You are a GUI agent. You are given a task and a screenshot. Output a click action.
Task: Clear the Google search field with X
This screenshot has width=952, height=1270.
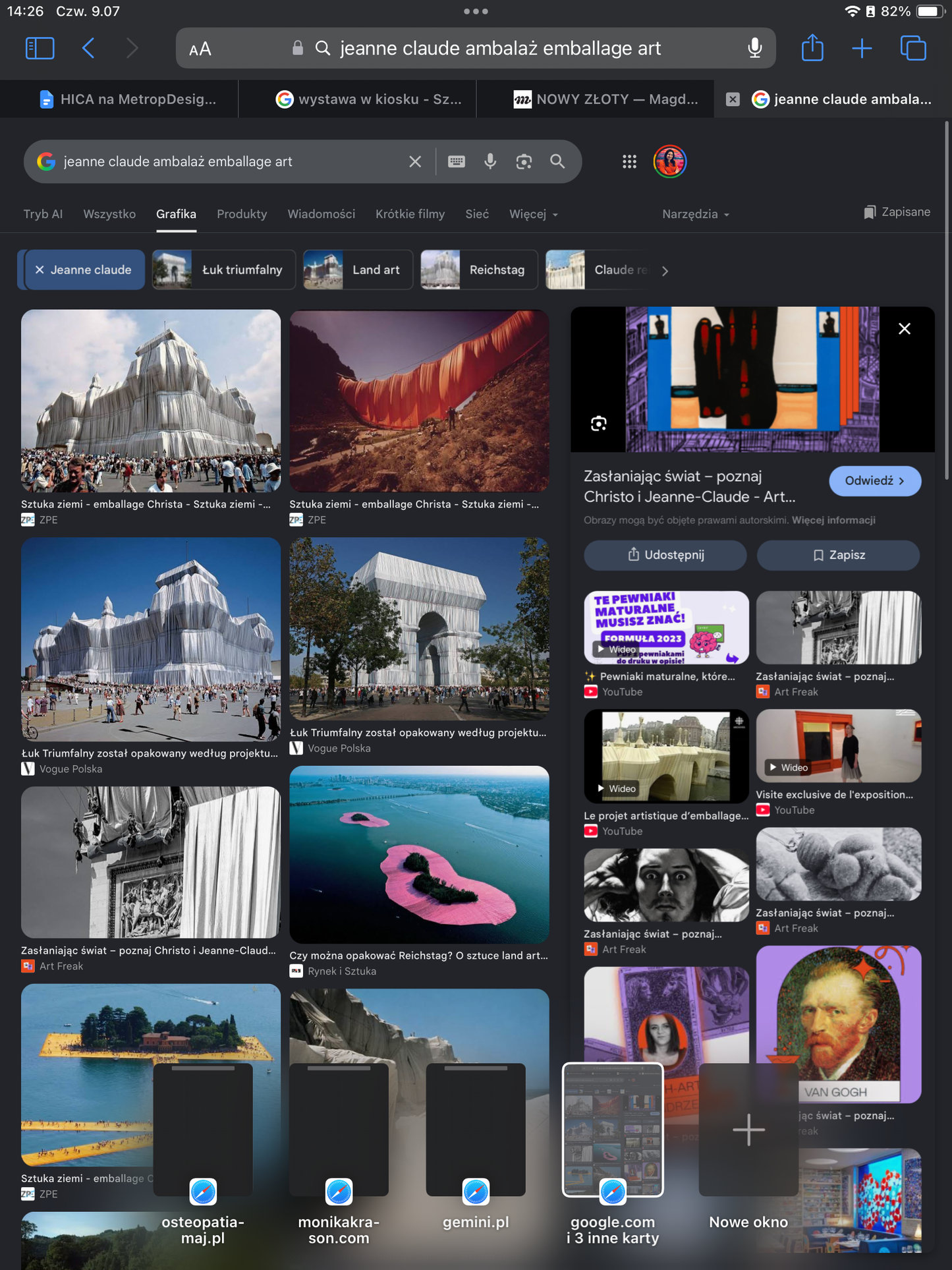point(415,161)
